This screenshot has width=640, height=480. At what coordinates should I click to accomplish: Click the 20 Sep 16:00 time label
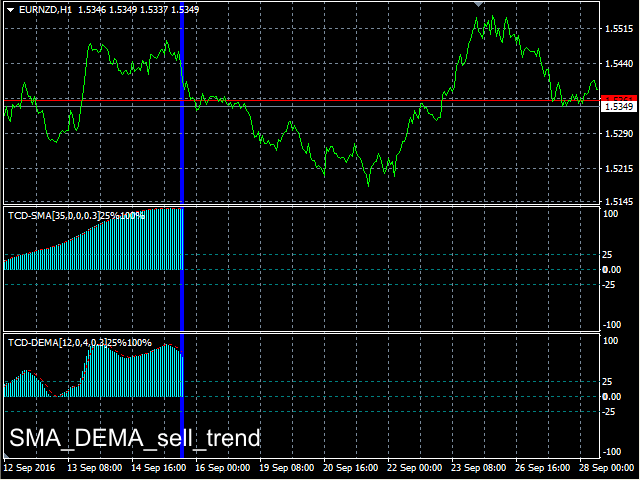(x=351, y=468)
